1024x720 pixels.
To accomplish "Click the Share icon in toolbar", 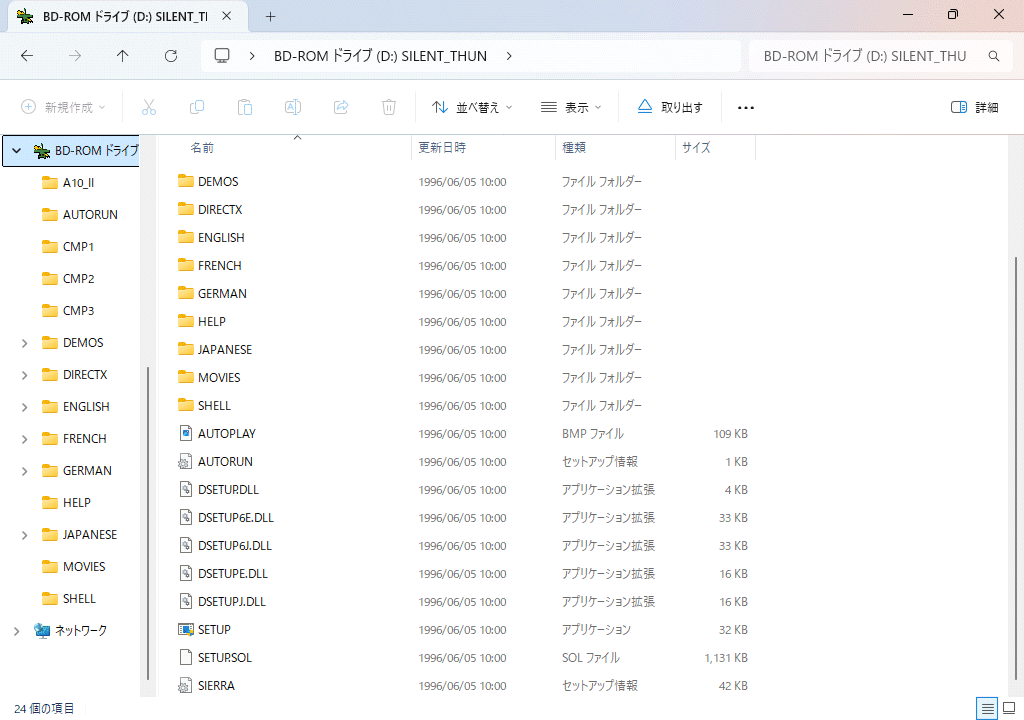I will tap(341, 107).
